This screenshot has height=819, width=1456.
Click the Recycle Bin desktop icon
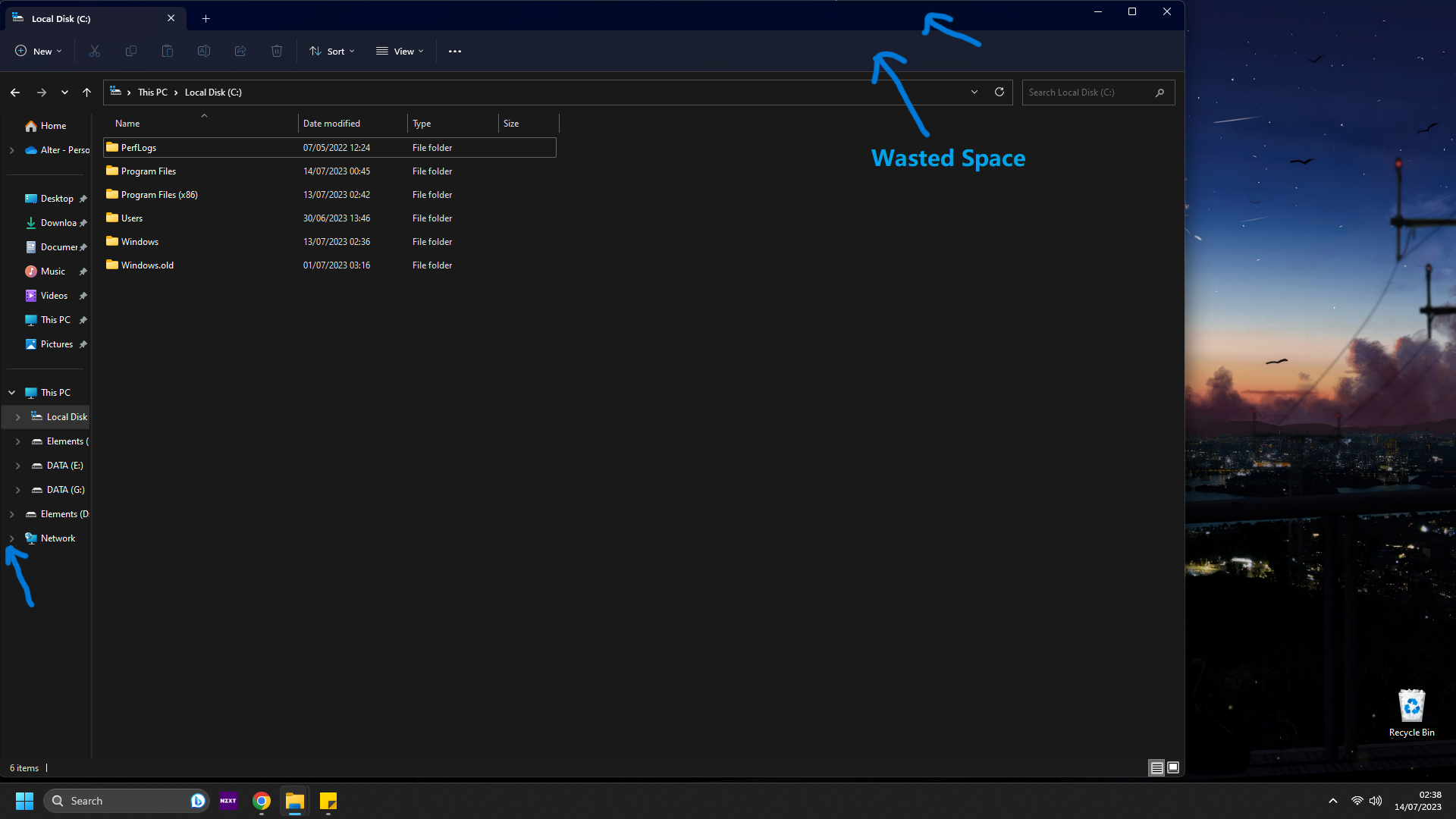point(1411,706)
